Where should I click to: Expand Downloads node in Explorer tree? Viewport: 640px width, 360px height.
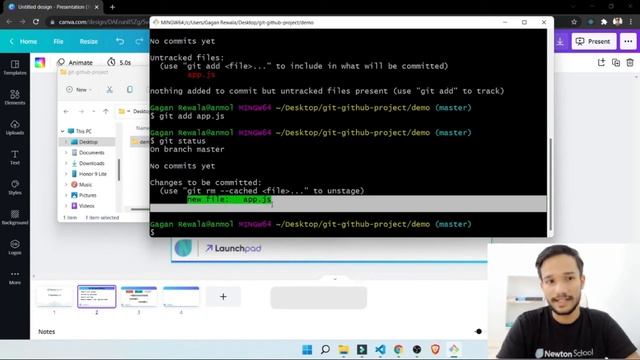[66, 163]
